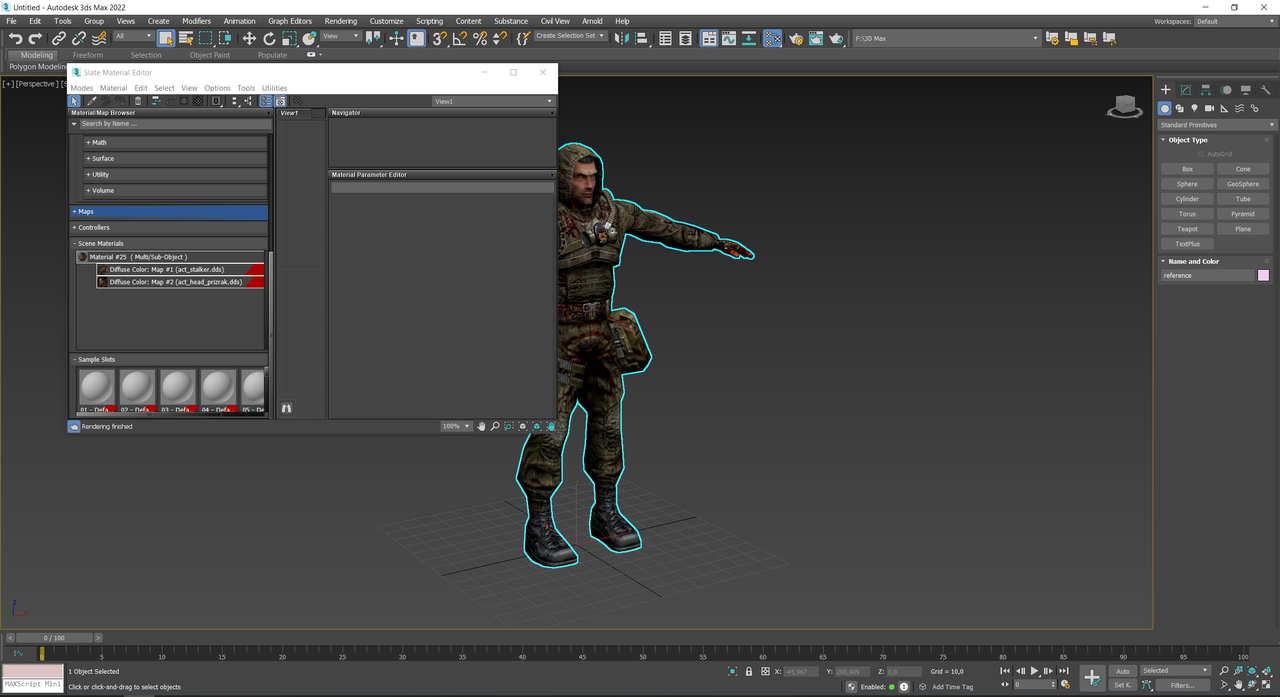
Task: Open the Curve Editor icon
Action: tap(729, 38)
